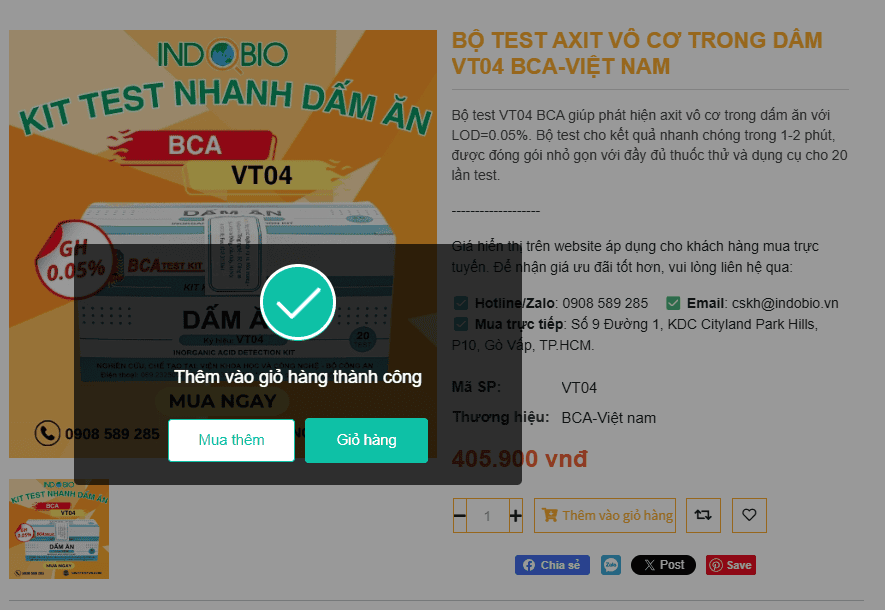Screen dimensions: 885x610
Task: Click the quantity input field
Action: pos(488,515)
